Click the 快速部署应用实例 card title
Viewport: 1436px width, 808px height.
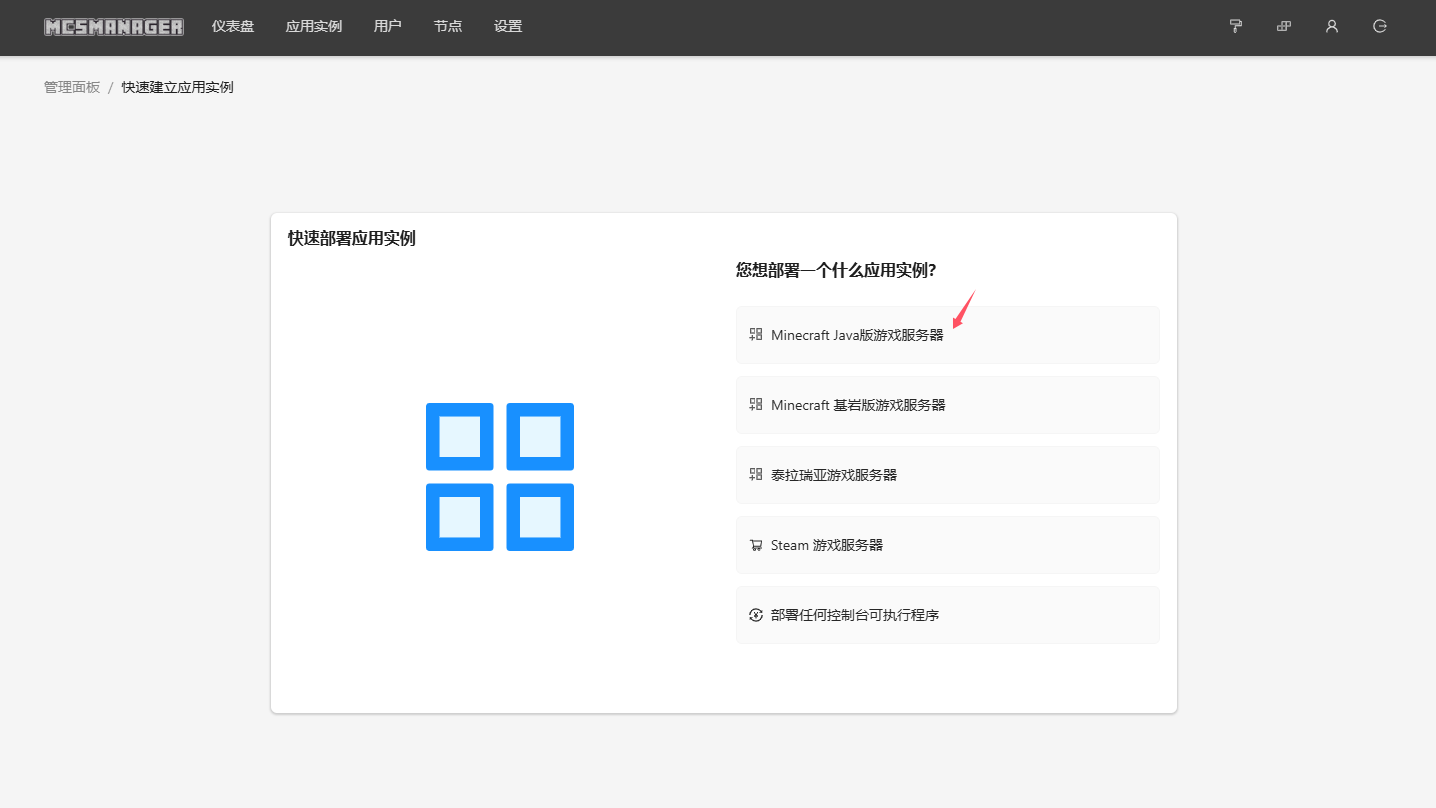point(352,238)
